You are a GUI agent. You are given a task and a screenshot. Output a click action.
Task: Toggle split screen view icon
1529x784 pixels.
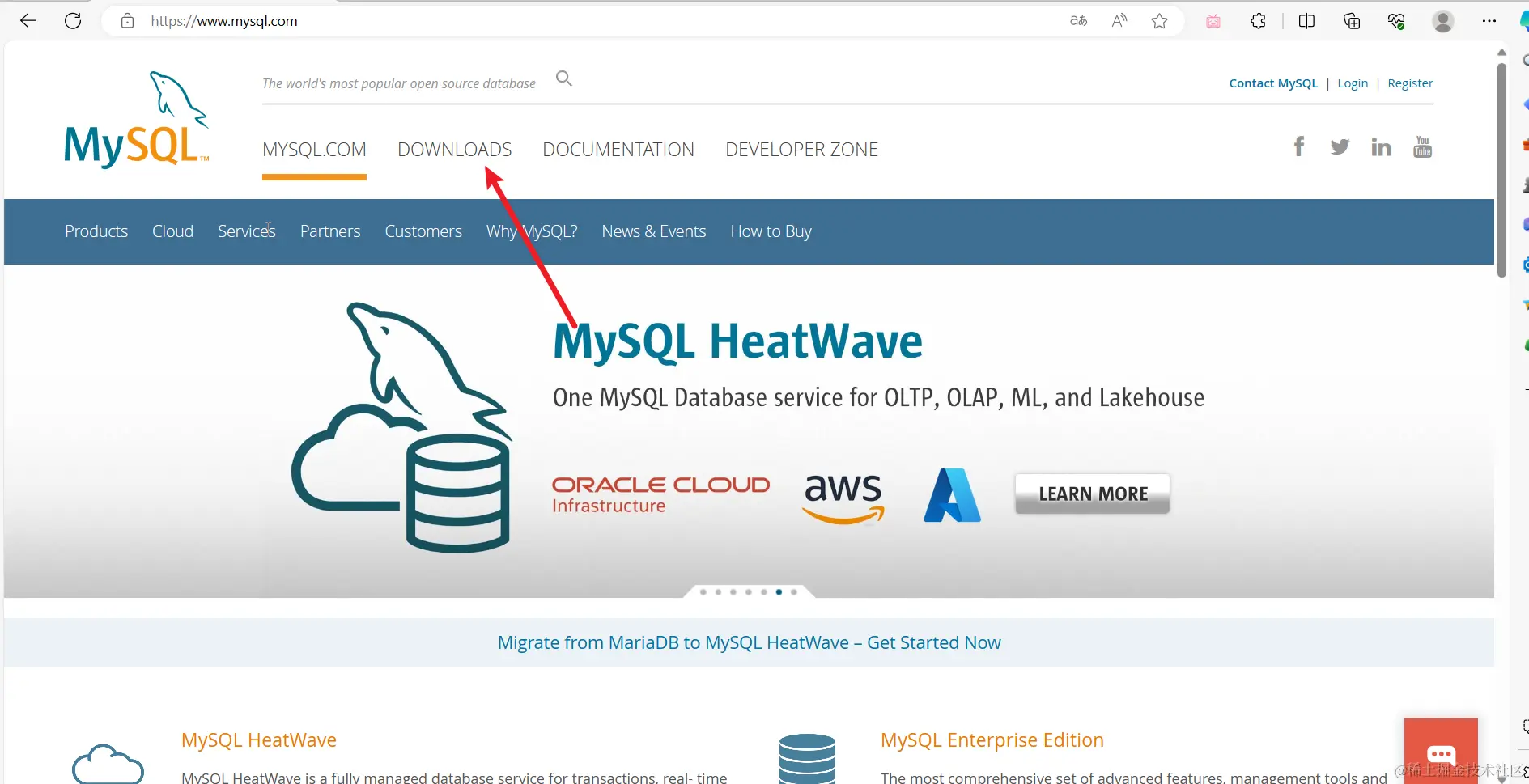coord(1306,21)
